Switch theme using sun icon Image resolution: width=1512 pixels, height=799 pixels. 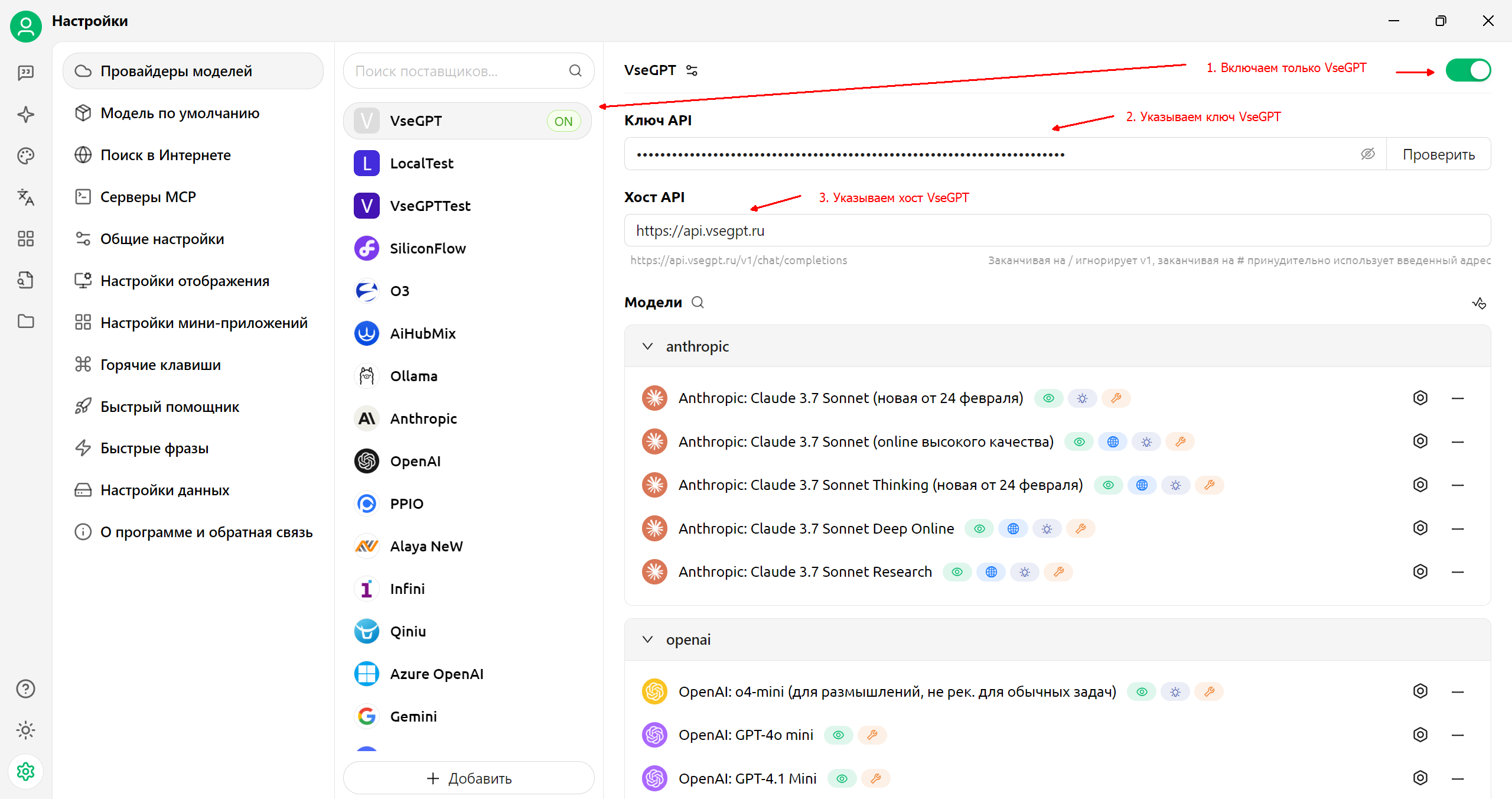click(26, 730)
